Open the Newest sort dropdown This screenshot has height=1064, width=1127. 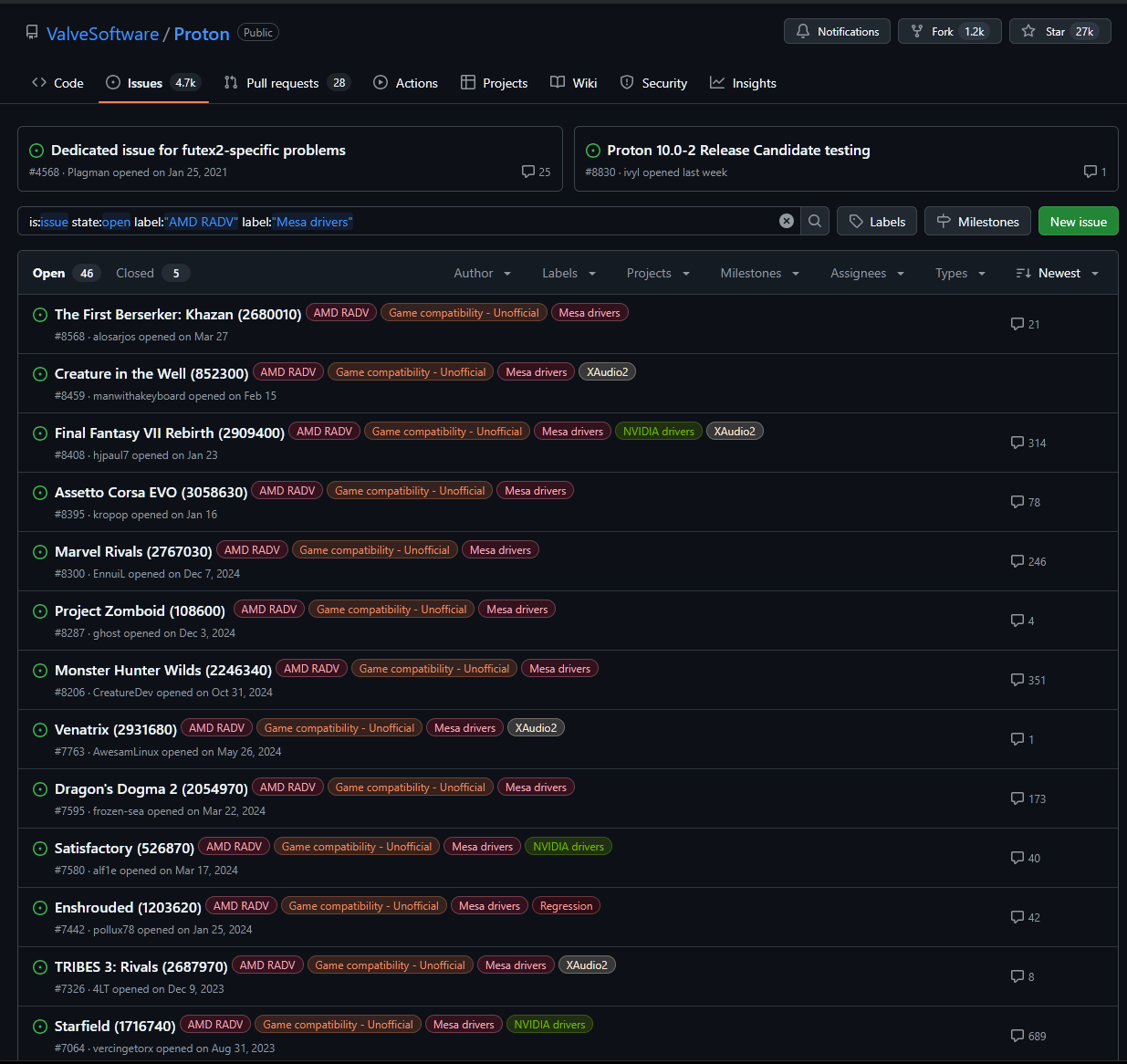click(1058, 273)
